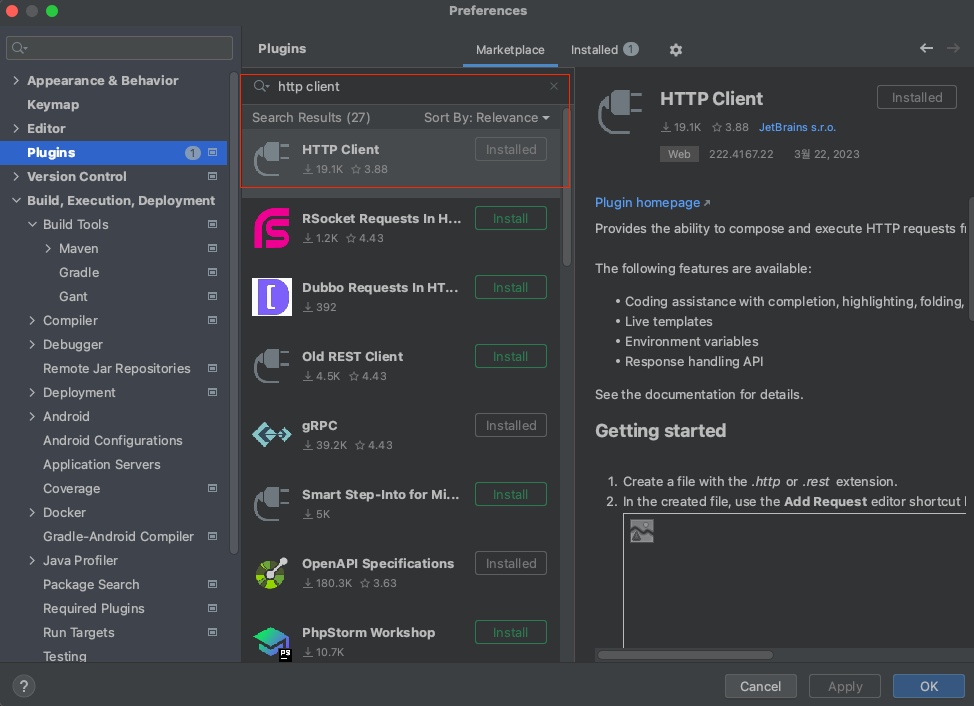This screenshot has width=974, height=706.
Task: Select Required Plugins in tree
Action: tap(94, 609)
